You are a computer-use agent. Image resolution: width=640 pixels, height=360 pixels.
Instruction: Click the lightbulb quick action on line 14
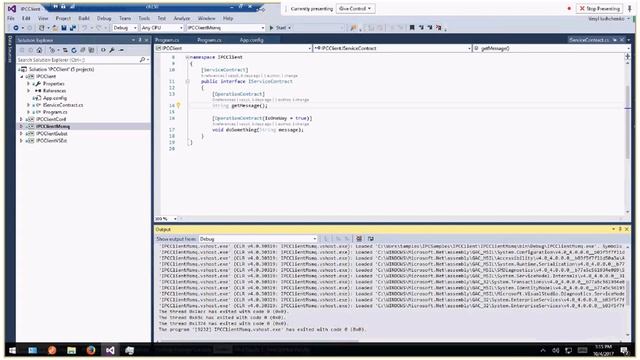(178, 105)
